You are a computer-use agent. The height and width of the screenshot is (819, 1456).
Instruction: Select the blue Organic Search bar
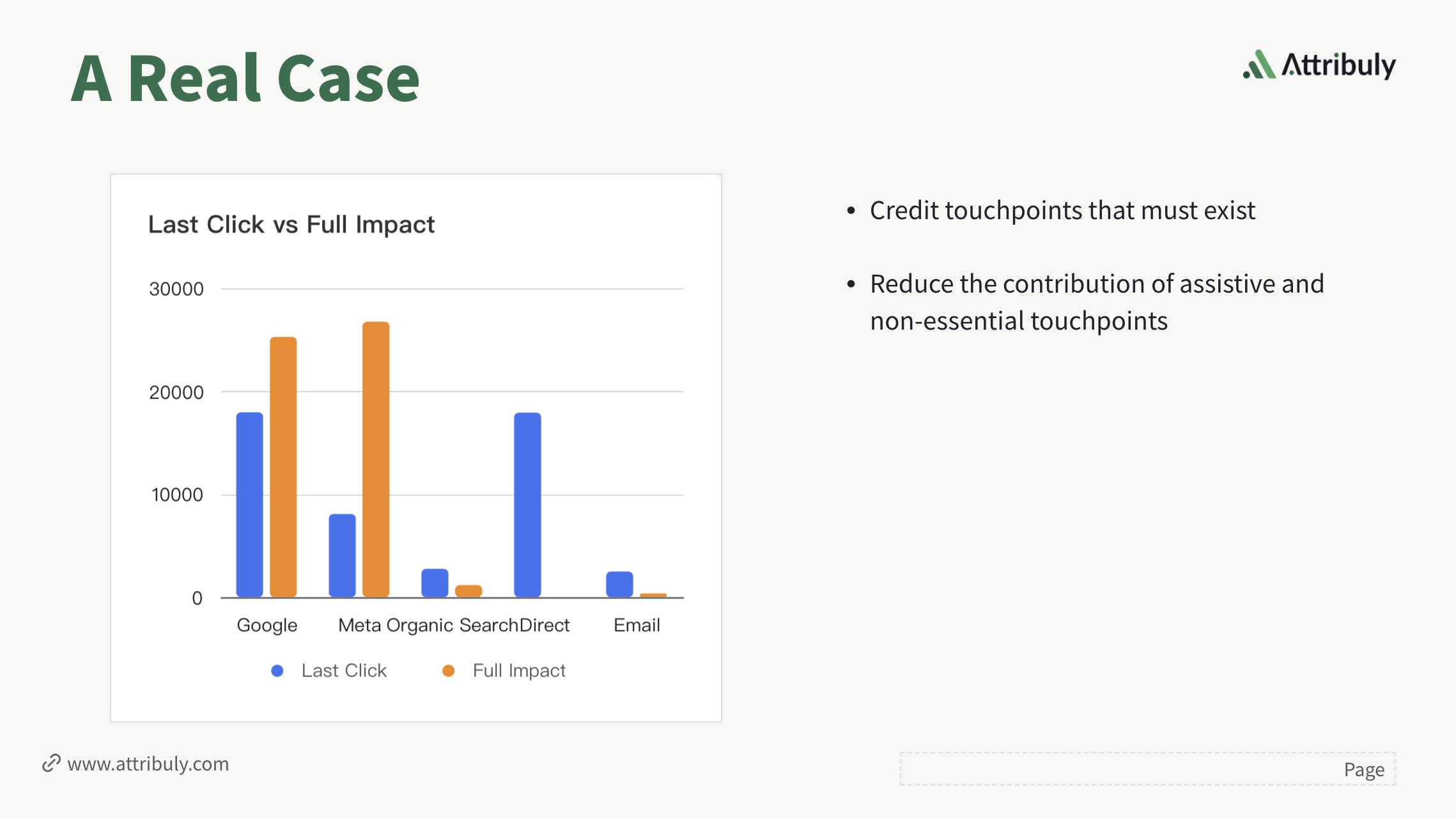pyautogui.click(x=435, y=583)
